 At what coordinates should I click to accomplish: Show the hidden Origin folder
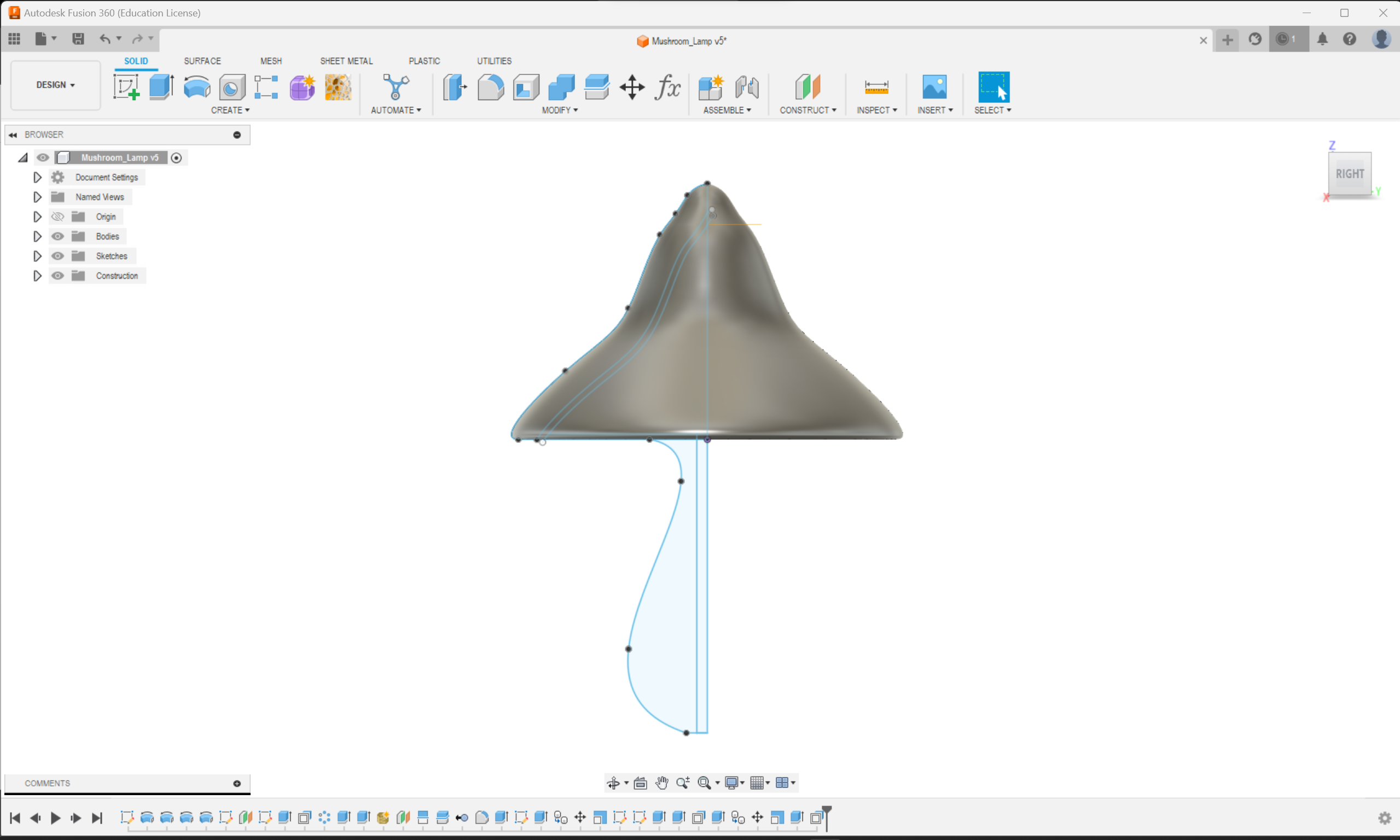pyautogui.click(x=58, y=217)
